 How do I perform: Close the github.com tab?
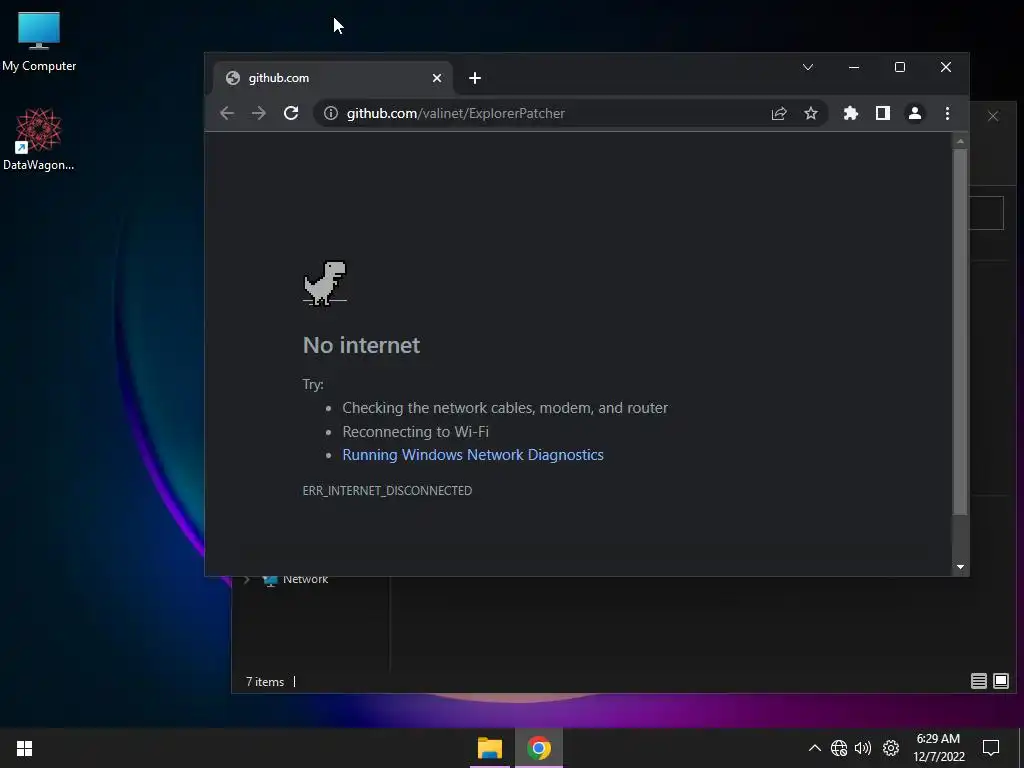click(437, 78)
